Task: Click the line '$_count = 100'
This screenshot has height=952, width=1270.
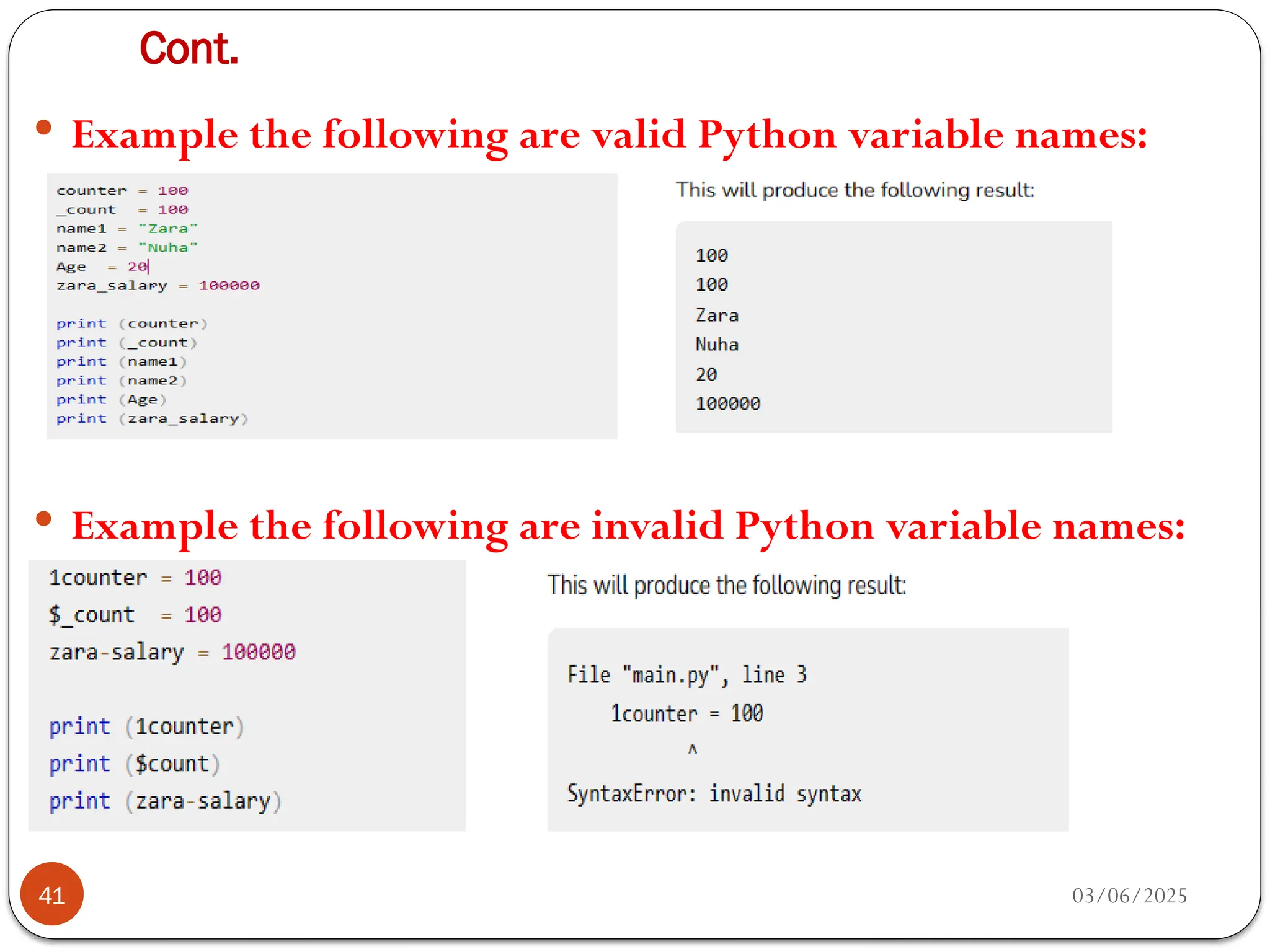Action: (x=135, y=615)
